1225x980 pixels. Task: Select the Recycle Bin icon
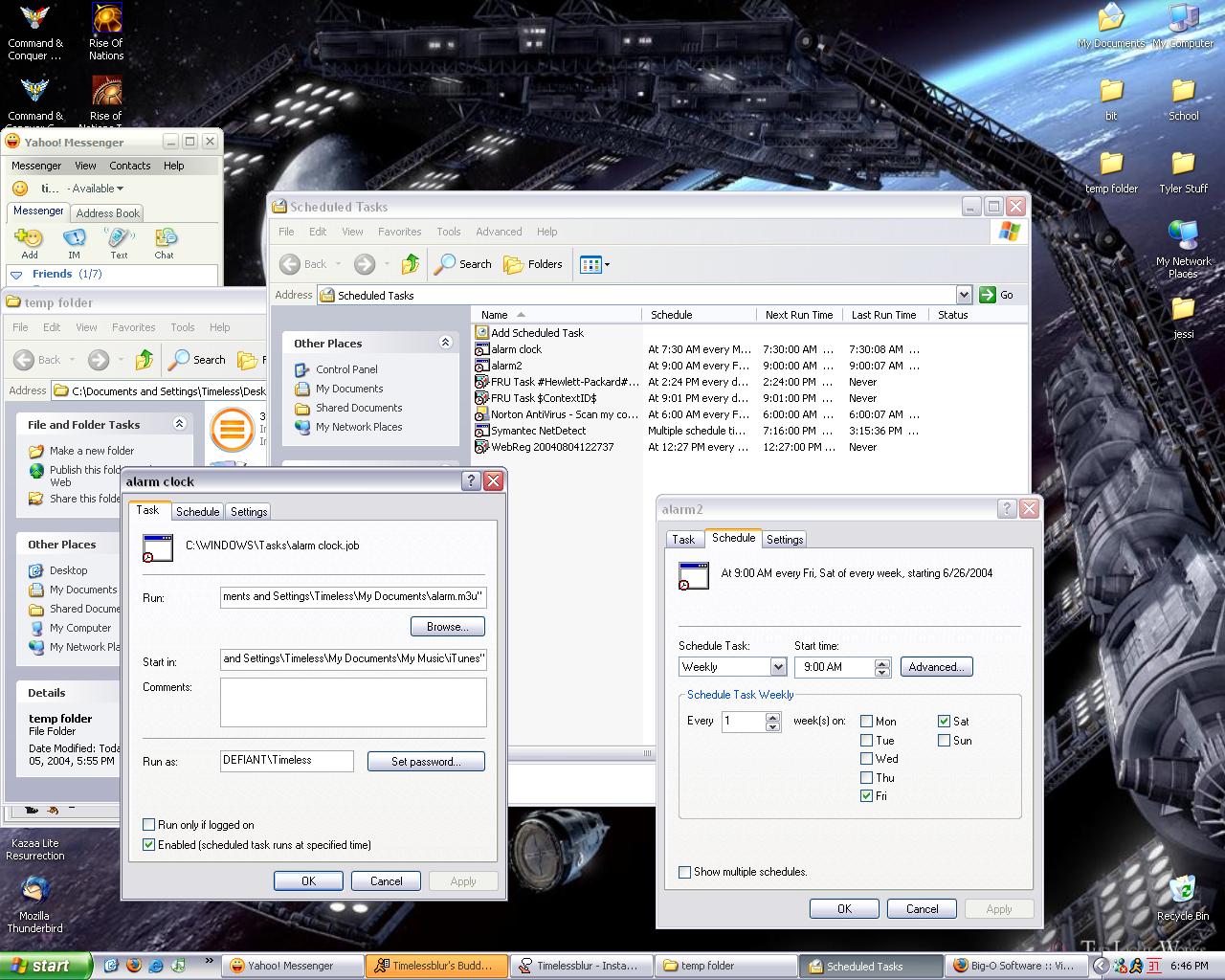1182,898
